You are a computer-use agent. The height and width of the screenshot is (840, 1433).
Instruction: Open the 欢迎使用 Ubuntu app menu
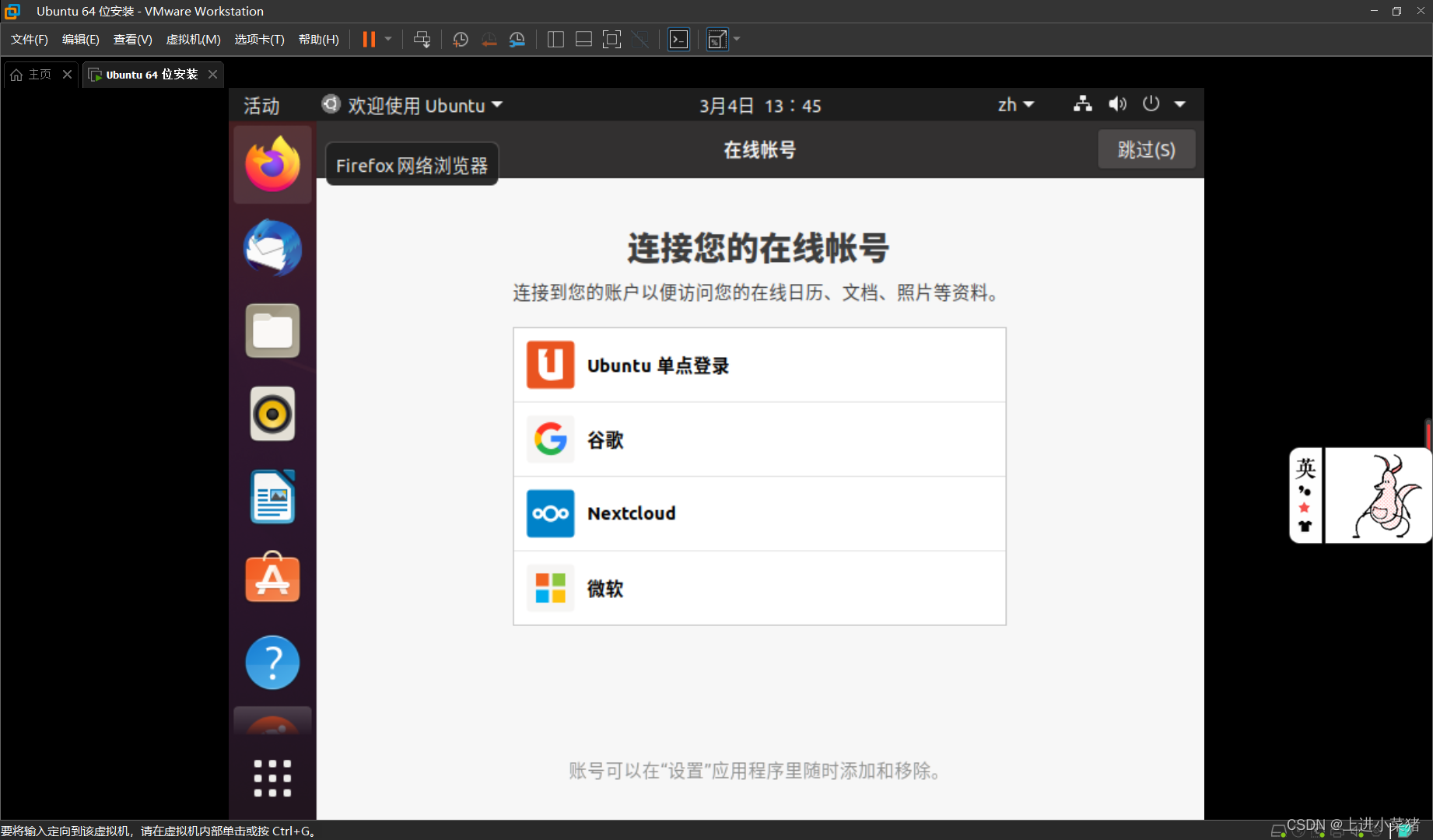click(412, 105)
